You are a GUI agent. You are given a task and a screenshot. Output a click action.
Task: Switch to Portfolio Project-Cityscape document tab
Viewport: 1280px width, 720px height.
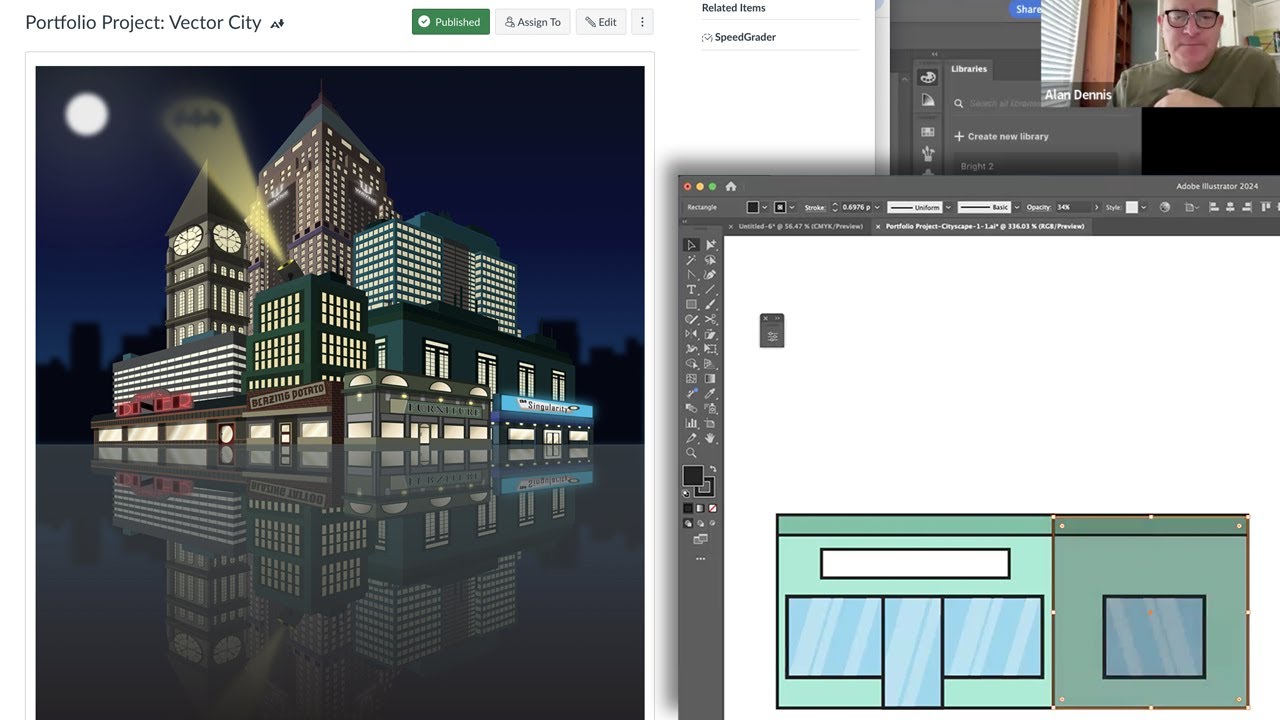(x=985, y=226)
